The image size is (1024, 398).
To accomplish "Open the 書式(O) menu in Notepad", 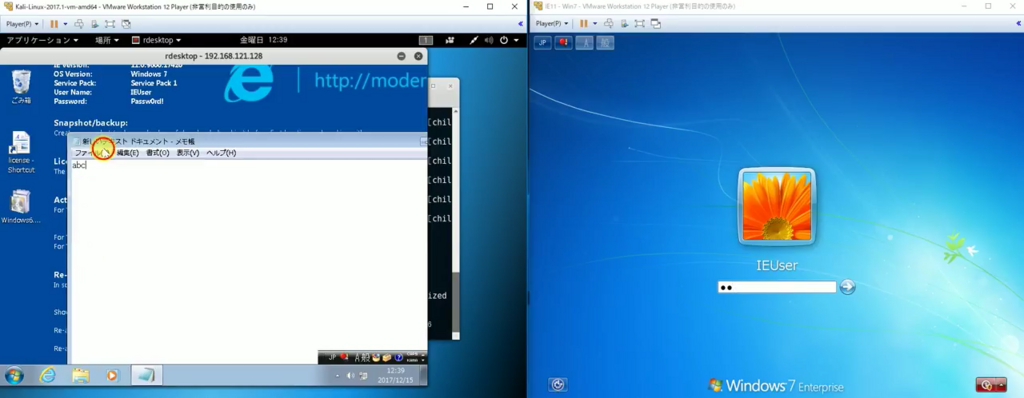I will (157, 153).
